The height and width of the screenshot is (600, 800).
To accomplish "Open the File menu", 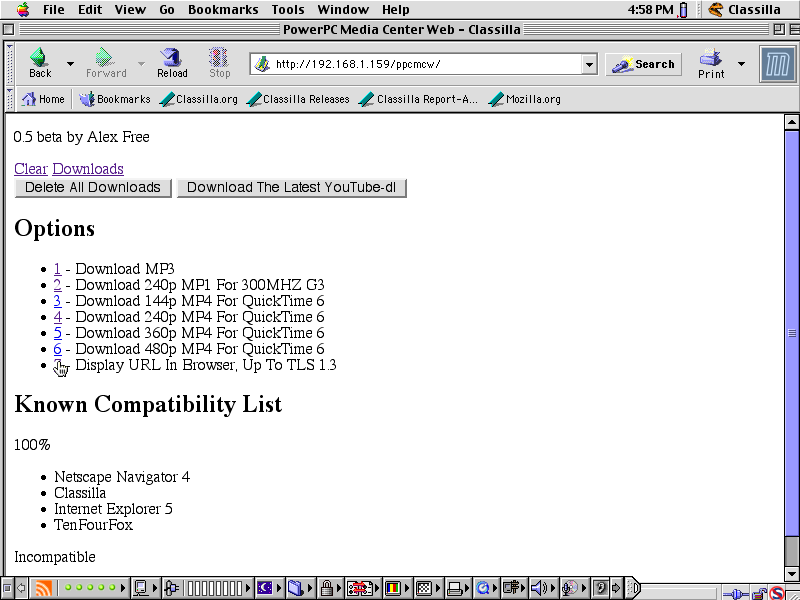I will 54,10.
